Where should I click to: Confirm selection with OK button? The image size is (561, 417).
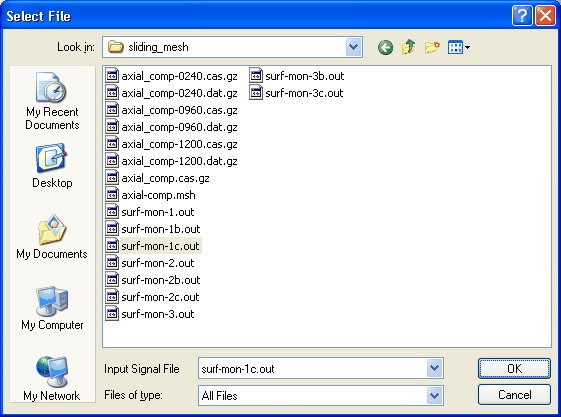514,368
